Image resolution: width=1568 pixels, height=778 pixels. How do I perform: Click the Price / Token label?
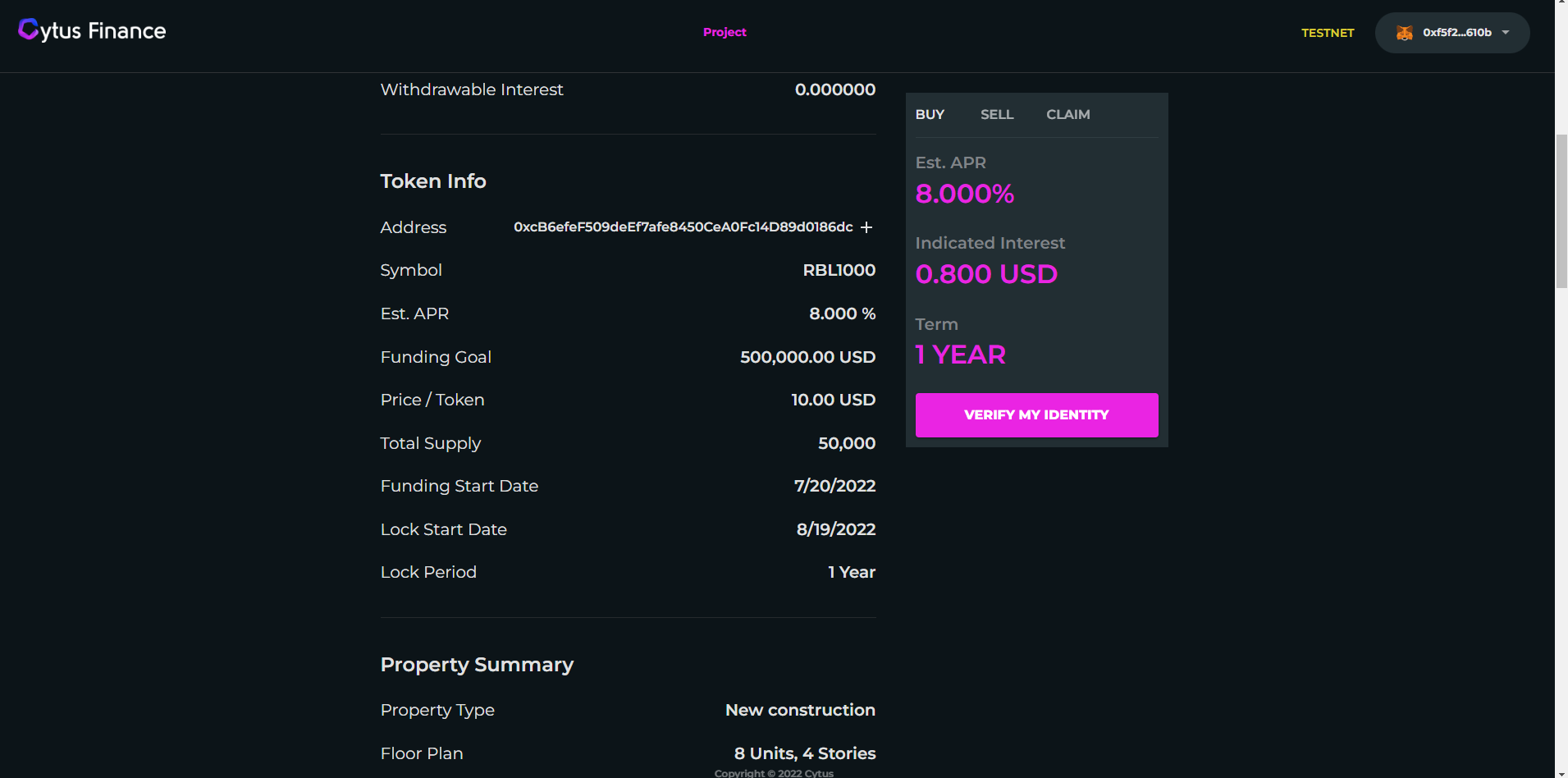click(432, 400)
